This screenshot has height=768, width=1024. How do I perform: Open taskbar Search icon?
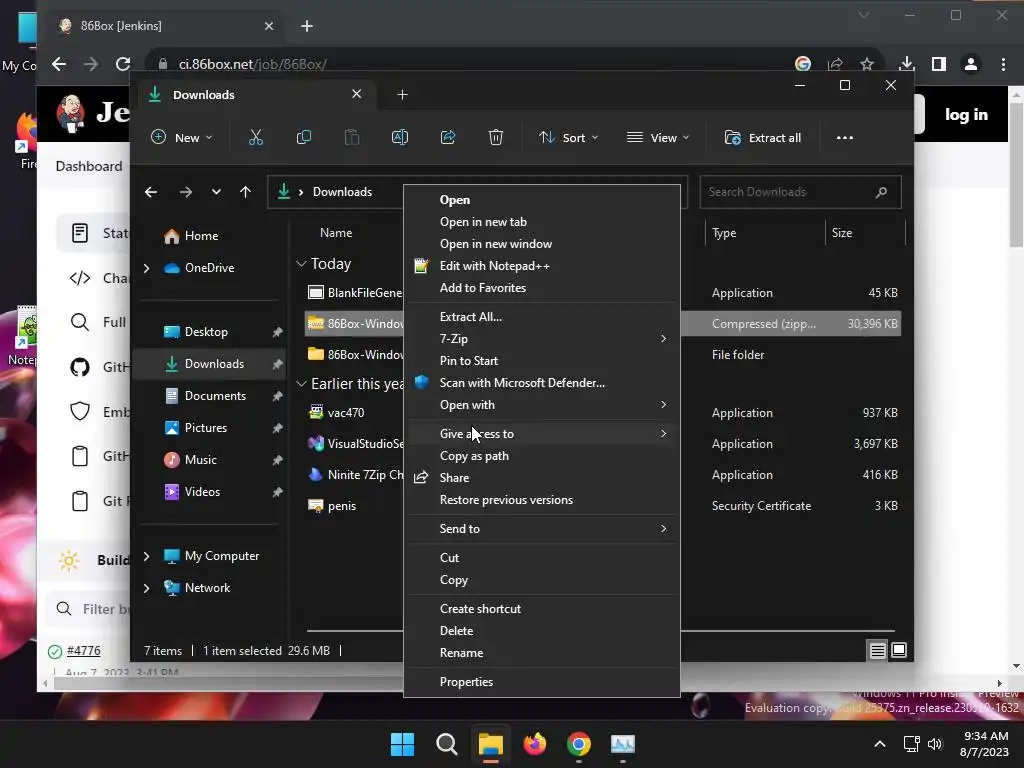click(447, 744)
